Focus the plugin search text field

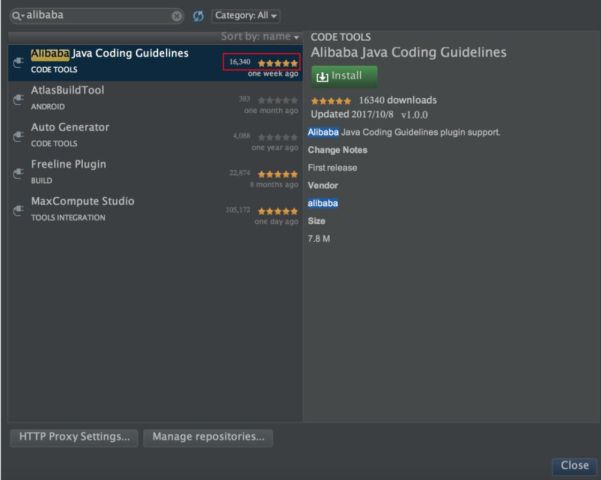[95, 16]
